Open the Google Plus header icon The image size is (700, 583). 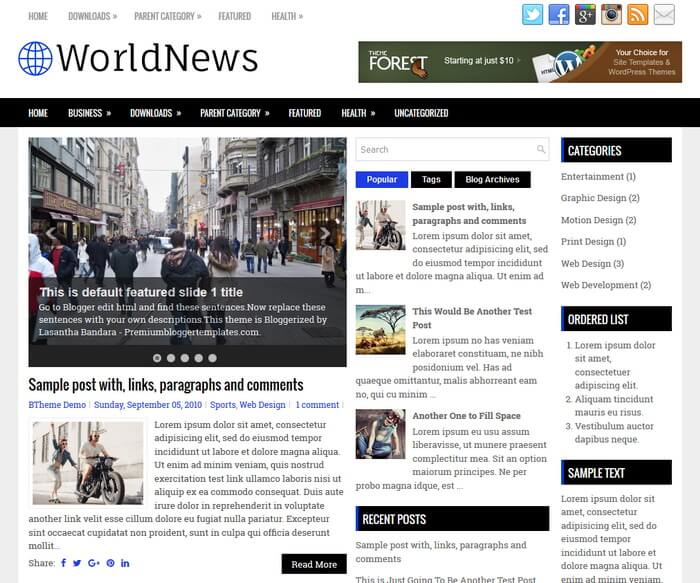coord(585,15)
